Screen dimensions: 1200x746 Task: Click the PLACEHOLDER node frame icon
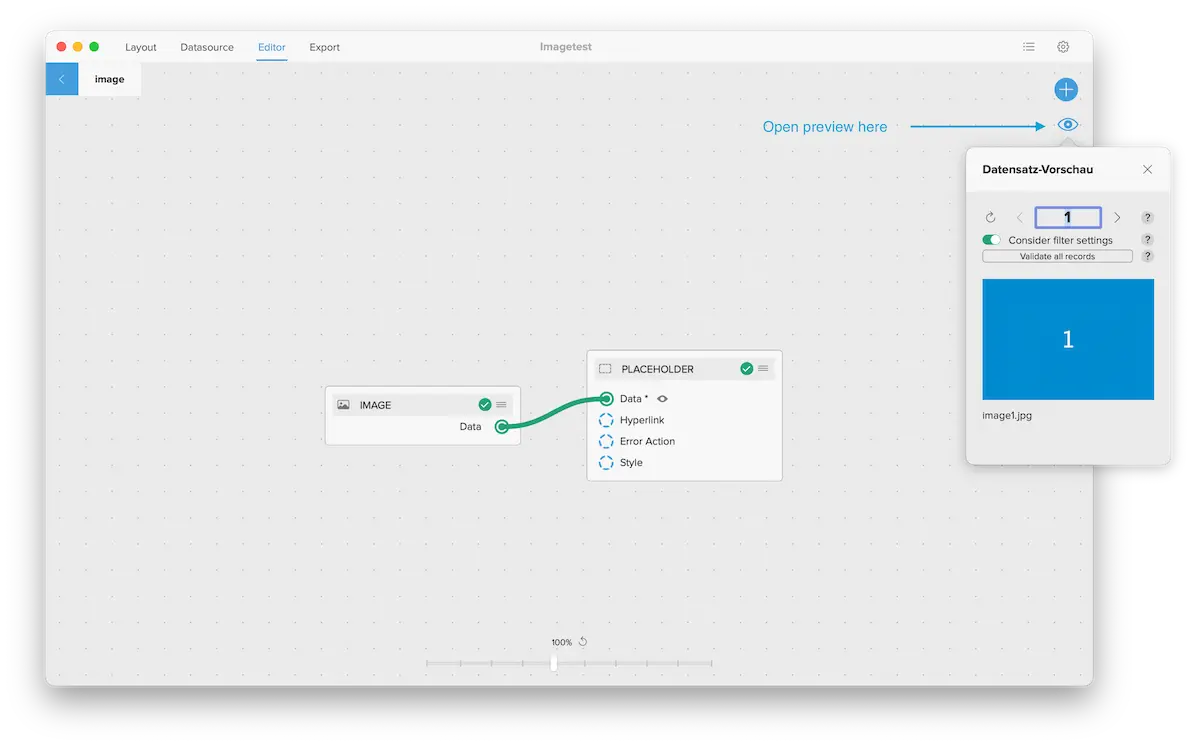pyautogui.click(x=605, y=369)
